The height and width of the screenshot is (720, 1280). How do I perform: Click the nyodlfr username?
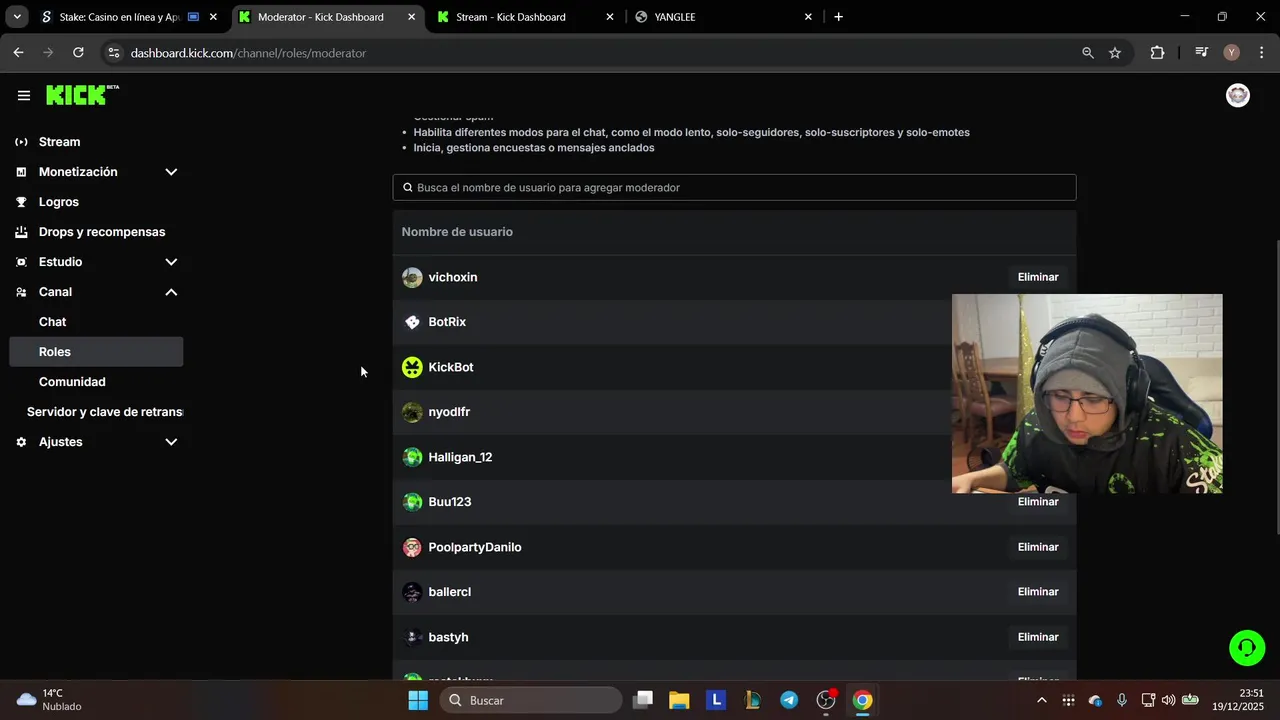pos(449,412)
